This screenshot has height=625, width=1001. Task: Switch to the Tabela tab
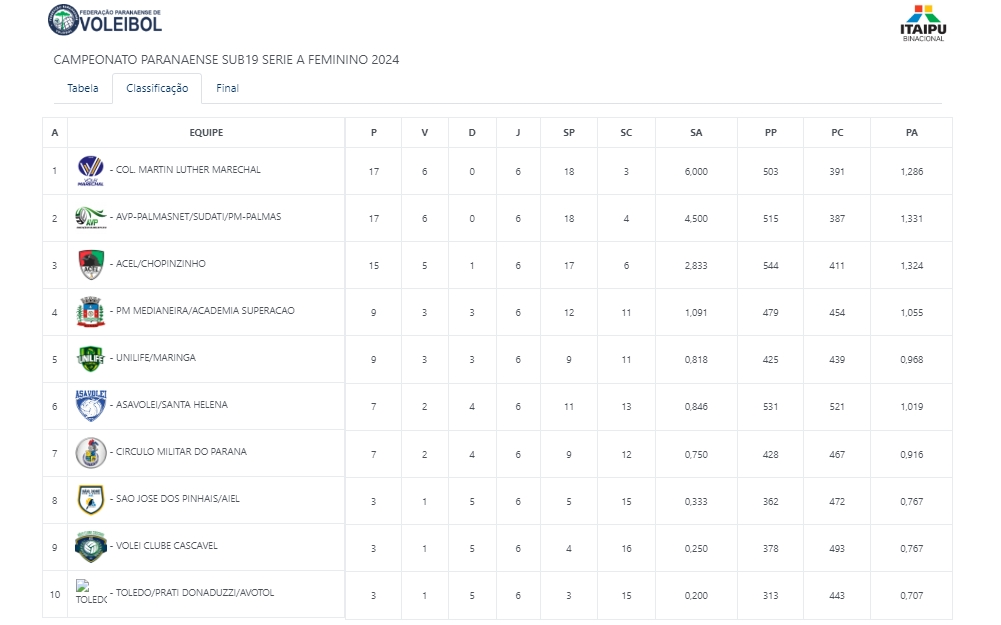click(83, 88)
